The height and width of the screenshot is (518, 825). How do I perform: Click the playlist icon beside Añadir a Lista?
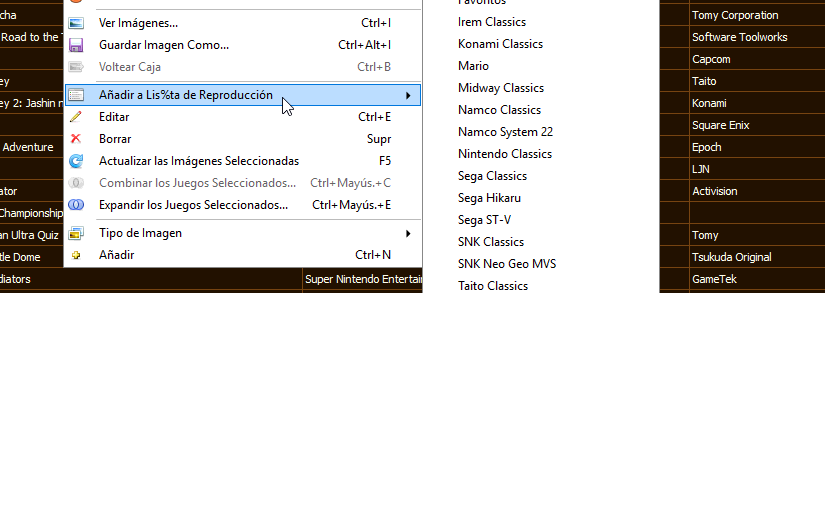click(x=76, y=95)
